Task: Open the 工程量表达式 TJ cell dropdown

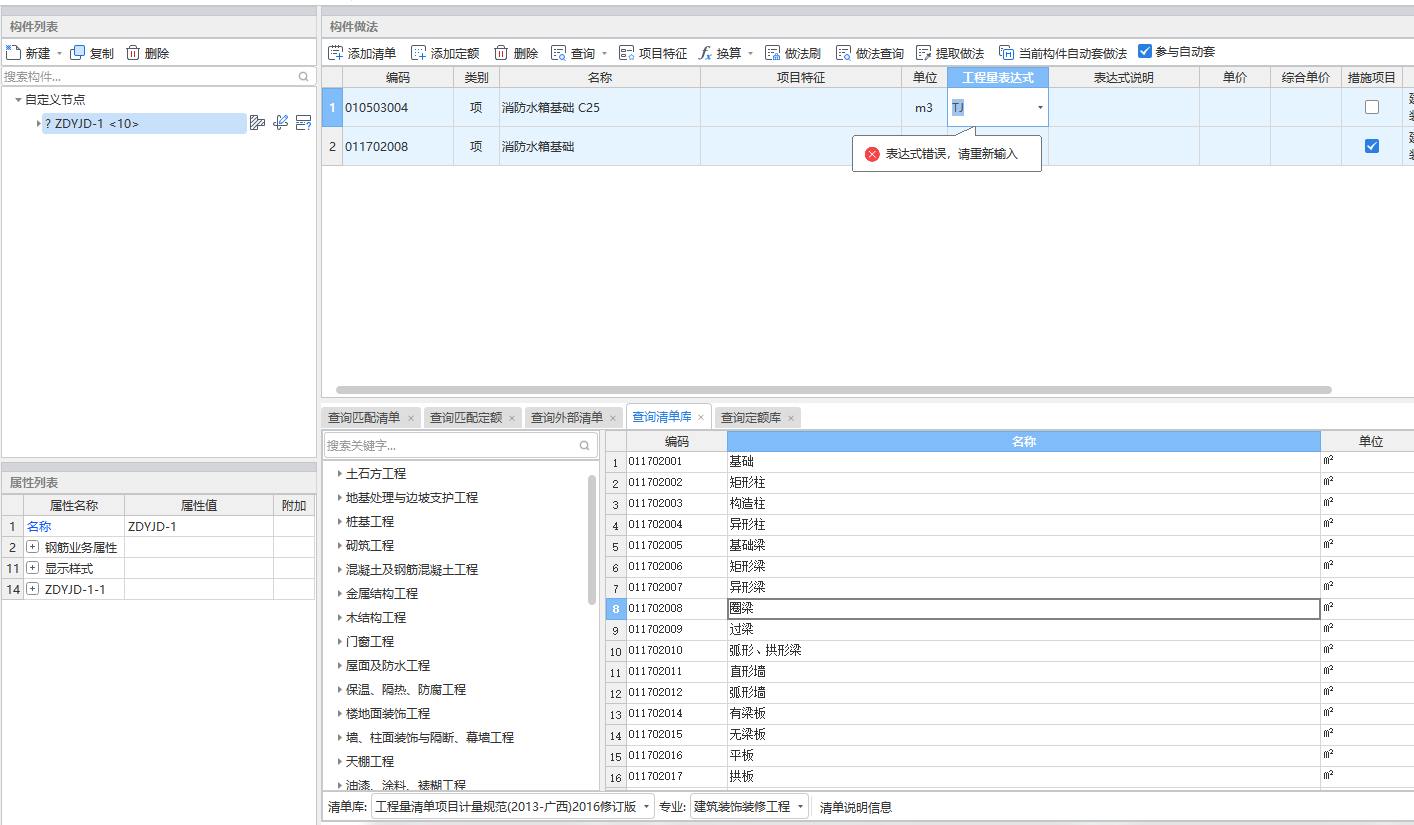Action: click(x=1040, y=107)
